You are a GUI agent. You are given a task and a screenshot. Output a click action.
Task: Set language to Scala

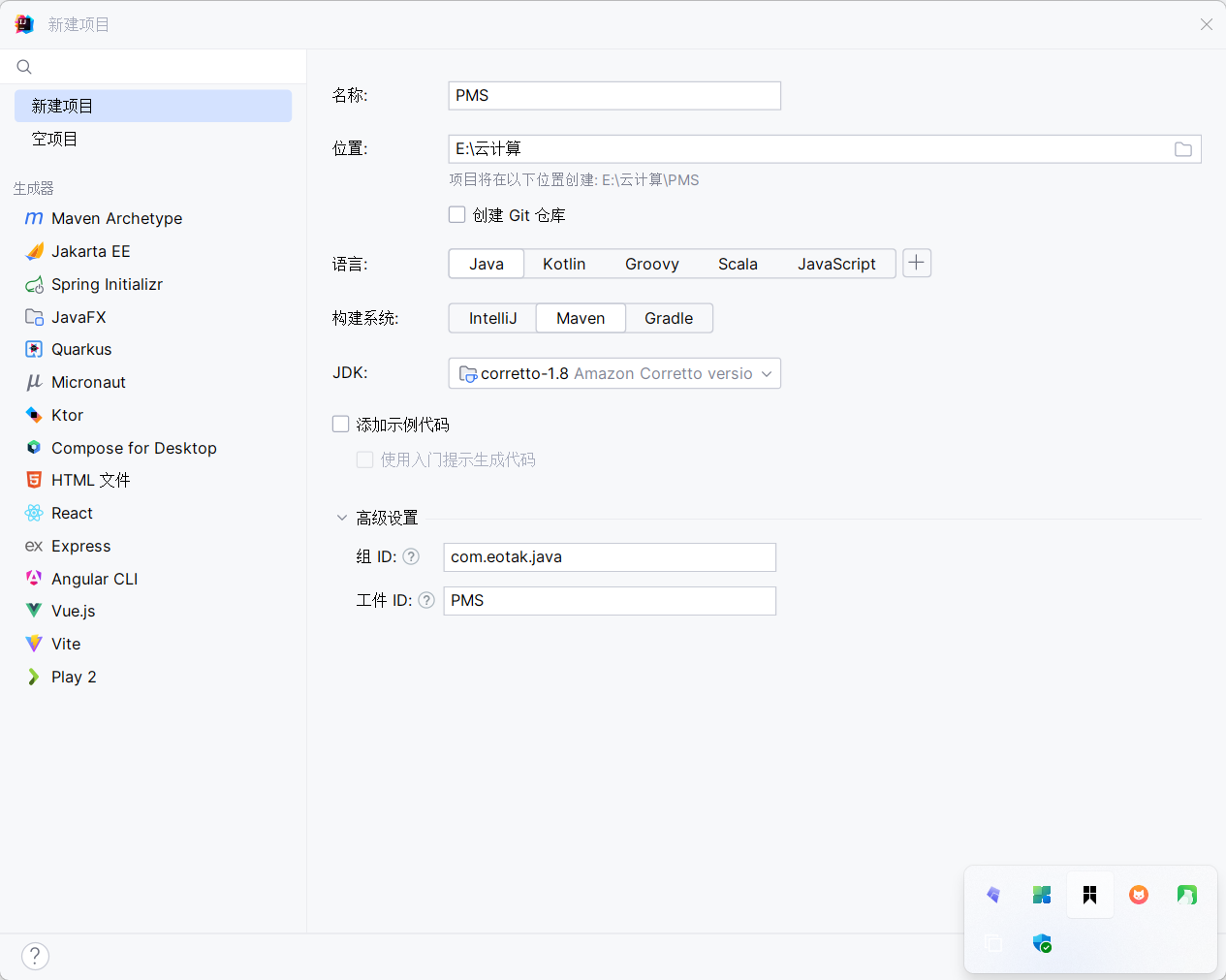tap(738, 264)
